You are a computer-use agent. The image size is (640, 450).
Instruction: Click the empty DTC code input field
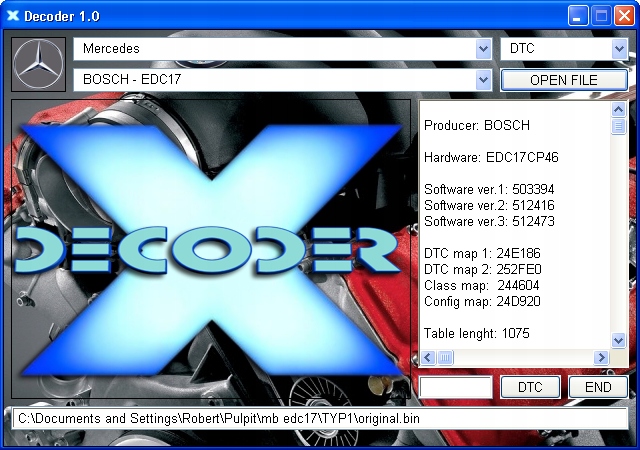(x=456, y=387)
